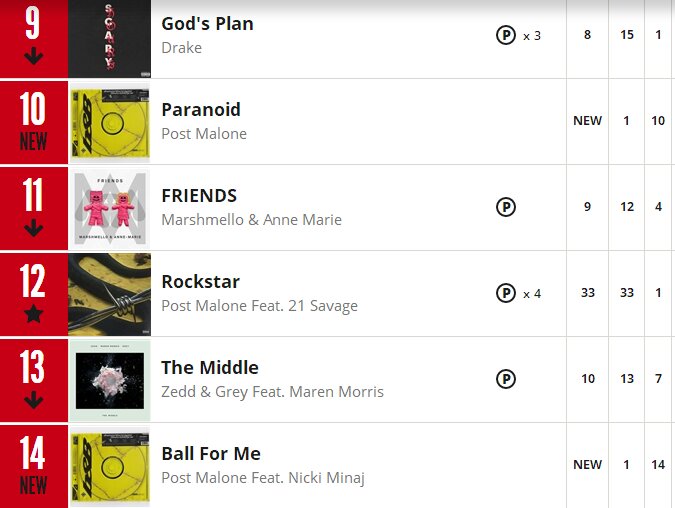Viewport: 675px width, 508px height.
Task: Click the NEW label under rank 10
Action: coord(34,142)
